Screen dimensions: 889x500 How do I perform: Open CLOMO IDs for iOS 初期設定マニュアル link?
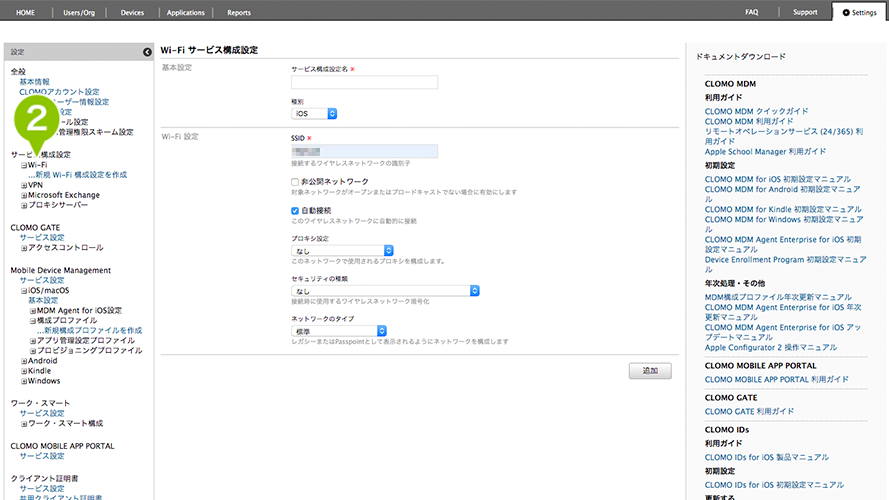tap(774, 485)
